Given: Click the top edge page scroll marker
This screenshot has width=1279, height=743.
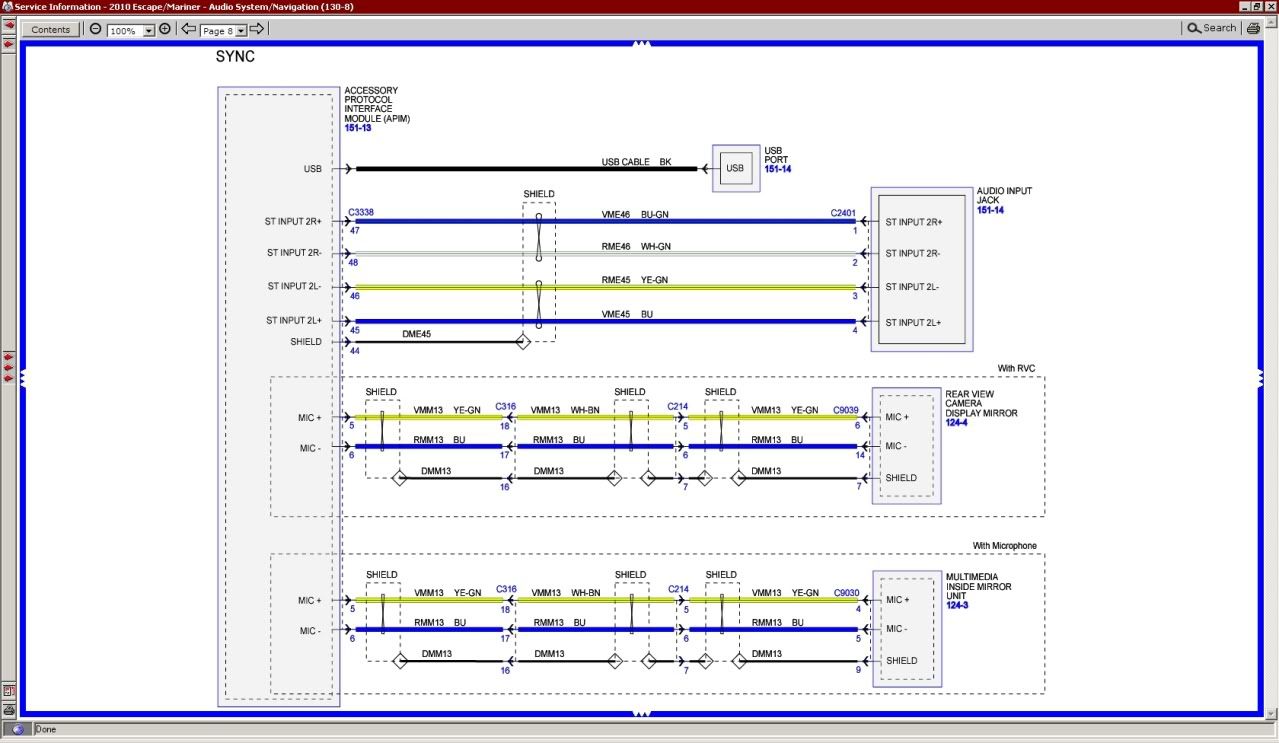Looking at the screenshot, I should [641, 43].
